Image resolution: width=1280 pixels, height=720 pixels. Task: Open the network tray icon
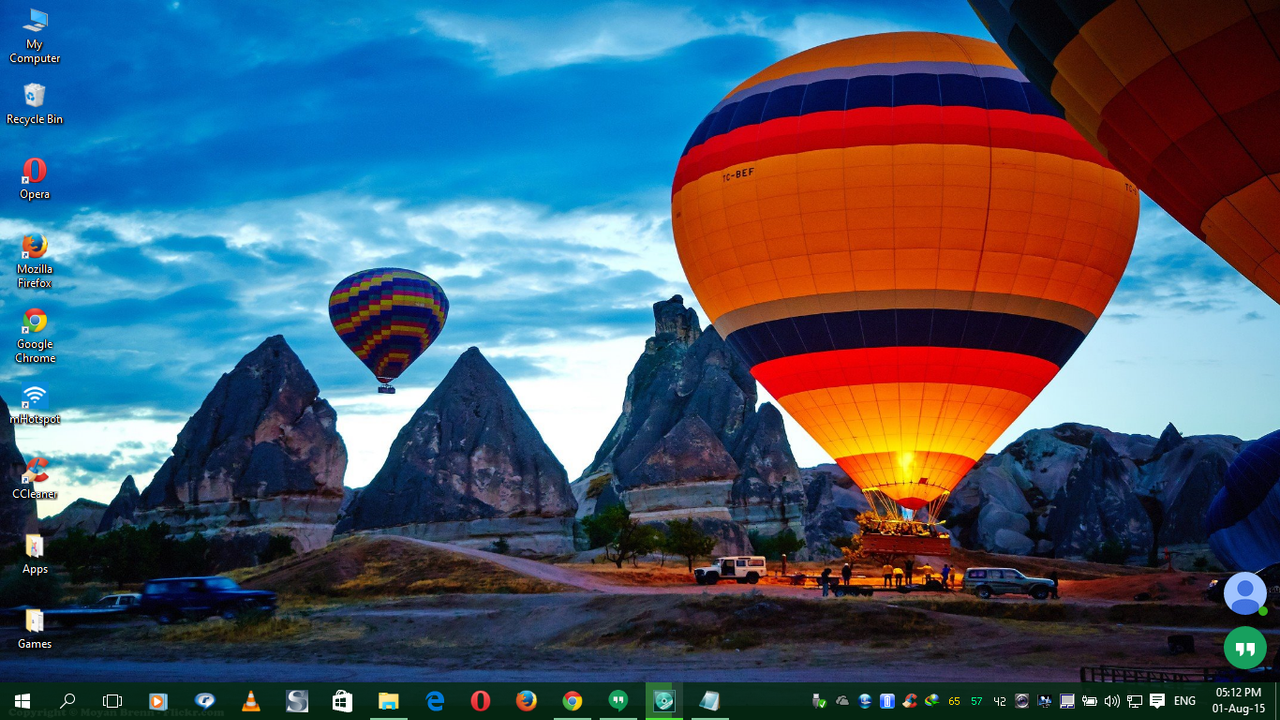1134,701
